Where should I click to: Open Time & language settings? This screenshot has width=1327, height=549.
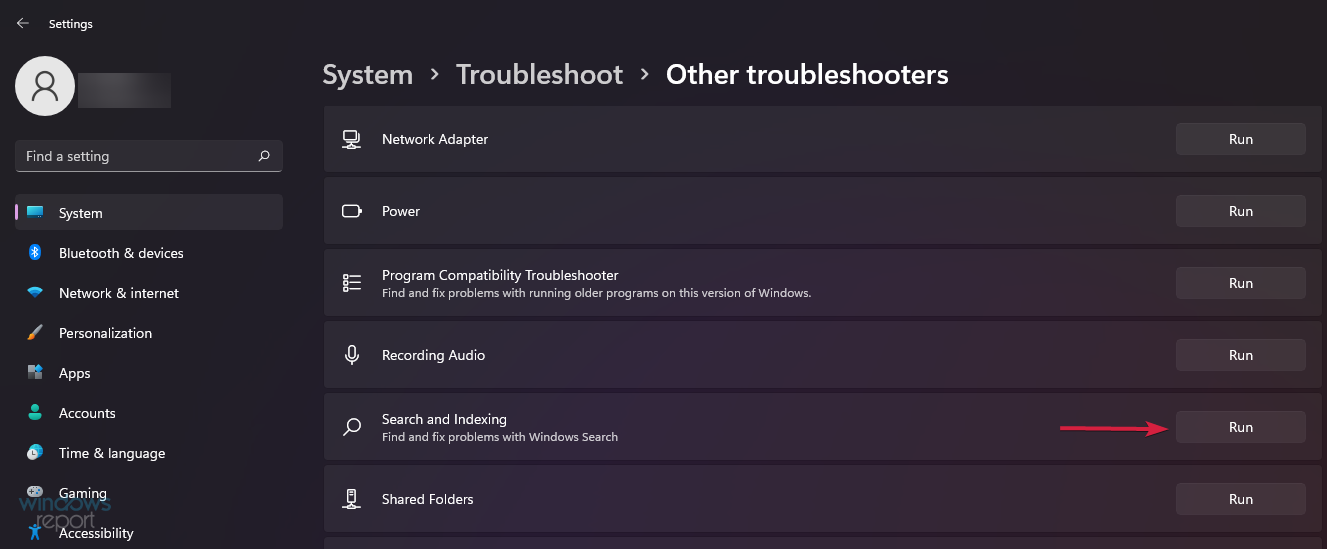pos(111,453)
